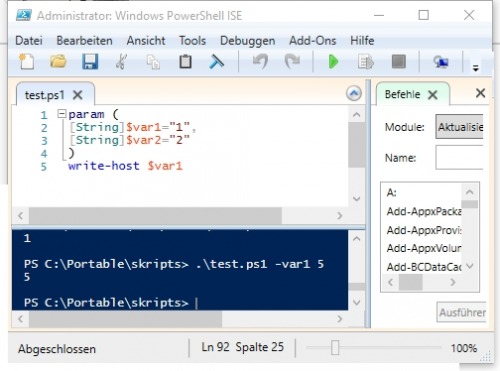
Task: Paste from clipboard using the clipboard icon
Action: click(185, 62)
